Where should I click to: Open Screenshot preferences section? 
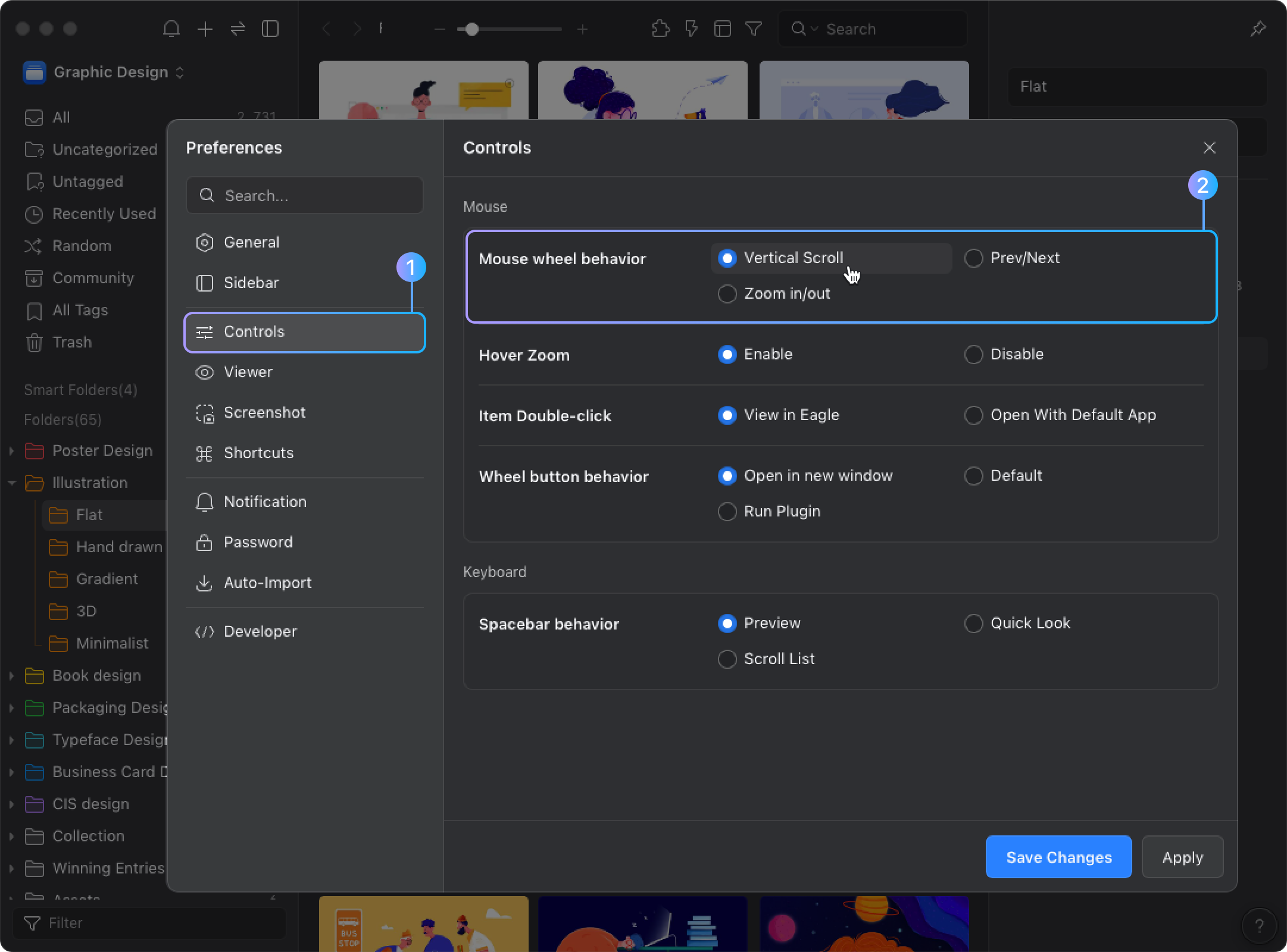click(263, 412)
